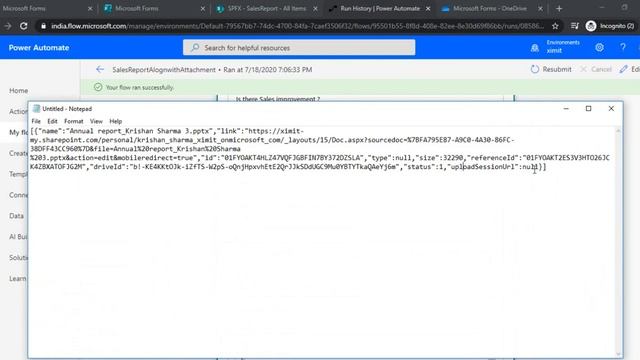Click the "uploadSessionUrl" text in Notepad
Viewport: 640px width, 360px height.
[483, 167]
